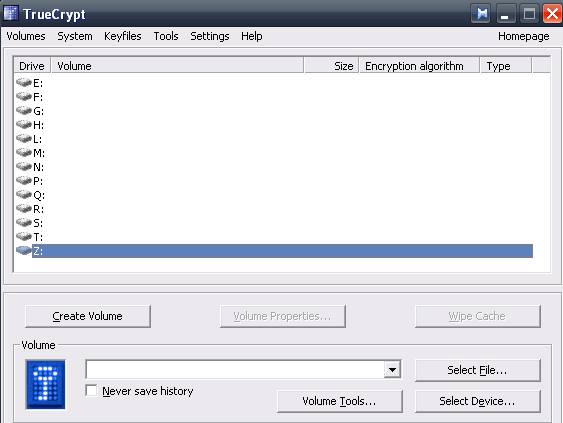Close the TrueCrypt window

point(552,14)
